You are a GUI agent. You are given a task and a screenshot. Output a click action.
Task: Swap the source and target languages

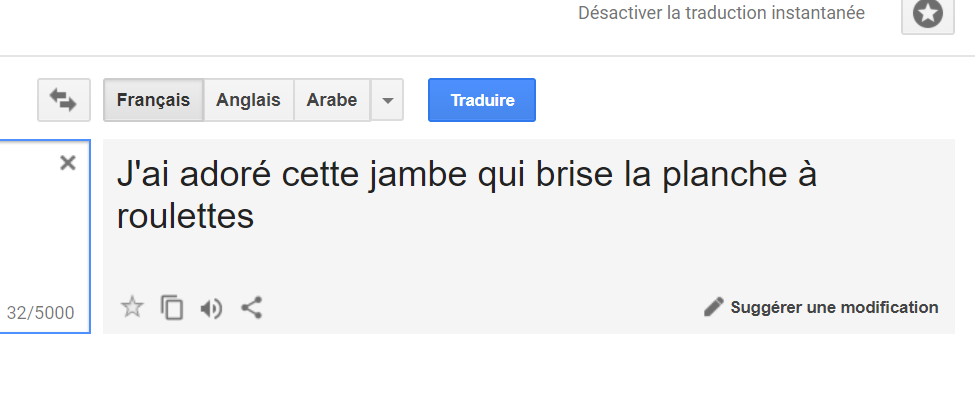tap(64, 100)
